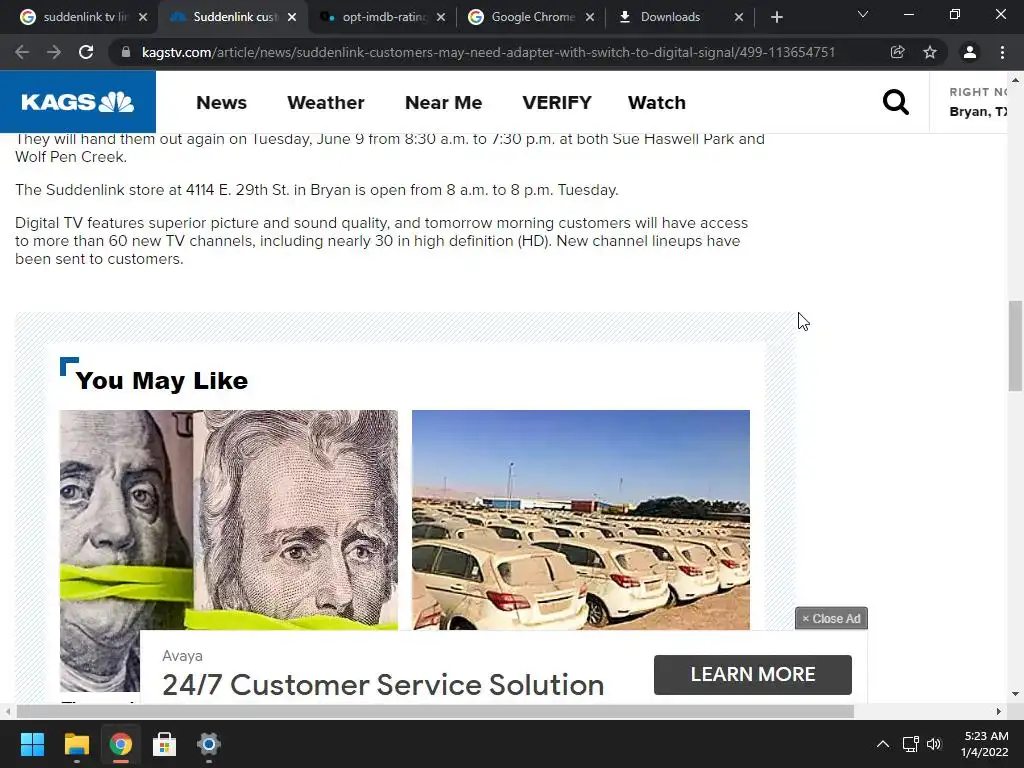Close the opt-imdb-rating tab
Viewport: 1024px width, 768px height.
pyautogui.click(x=441, y=17)
